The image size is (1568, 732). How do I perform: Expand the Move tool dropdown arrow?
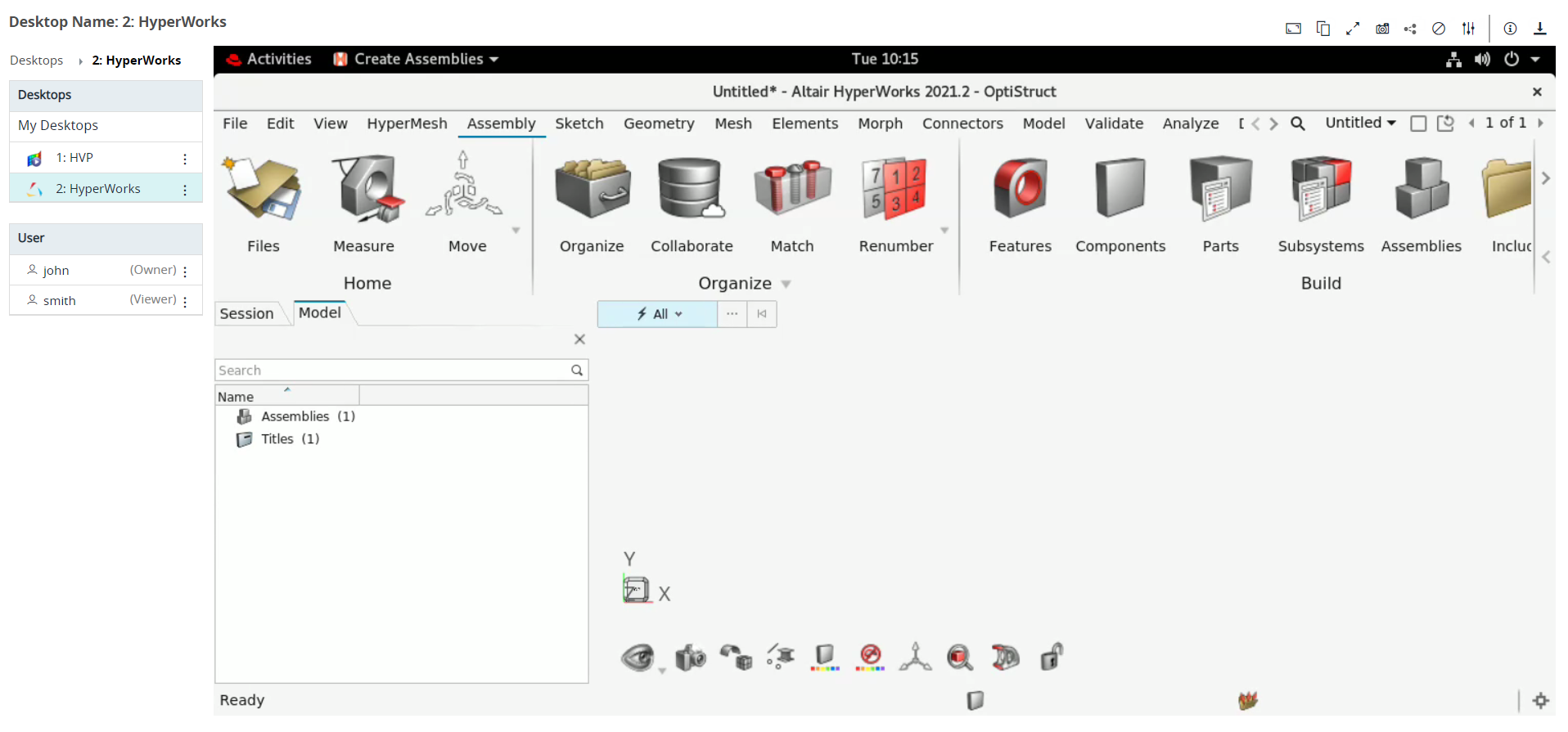pos(516,231)
